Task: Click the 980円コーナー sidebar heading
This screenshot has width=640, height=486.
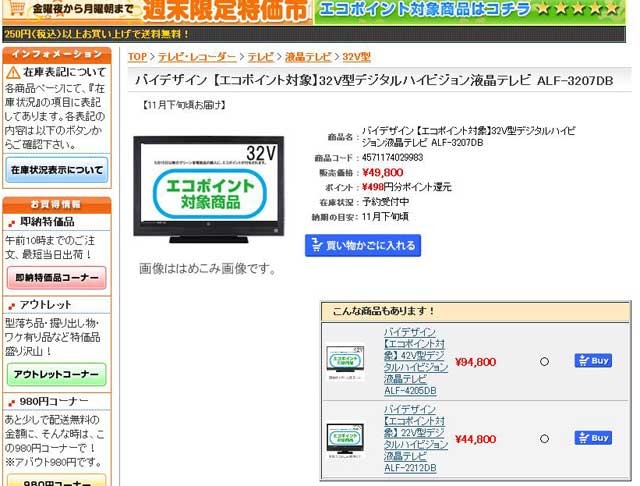Action: 54,402
